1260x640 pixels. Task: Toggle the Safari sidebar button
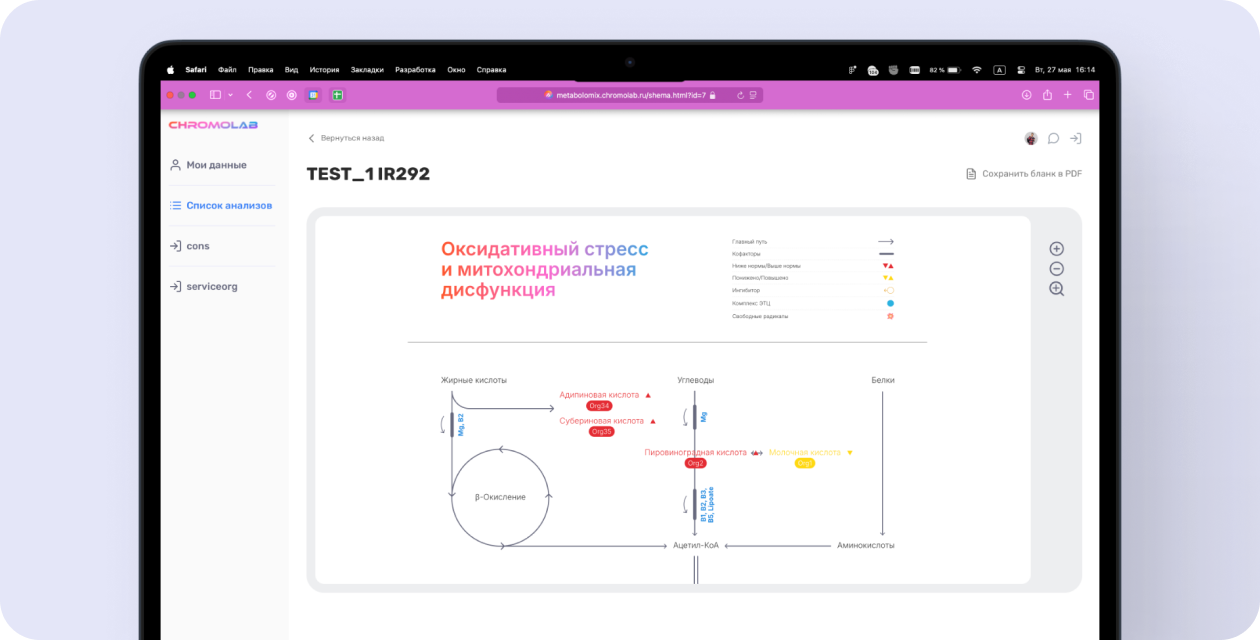tap(215, 95)
